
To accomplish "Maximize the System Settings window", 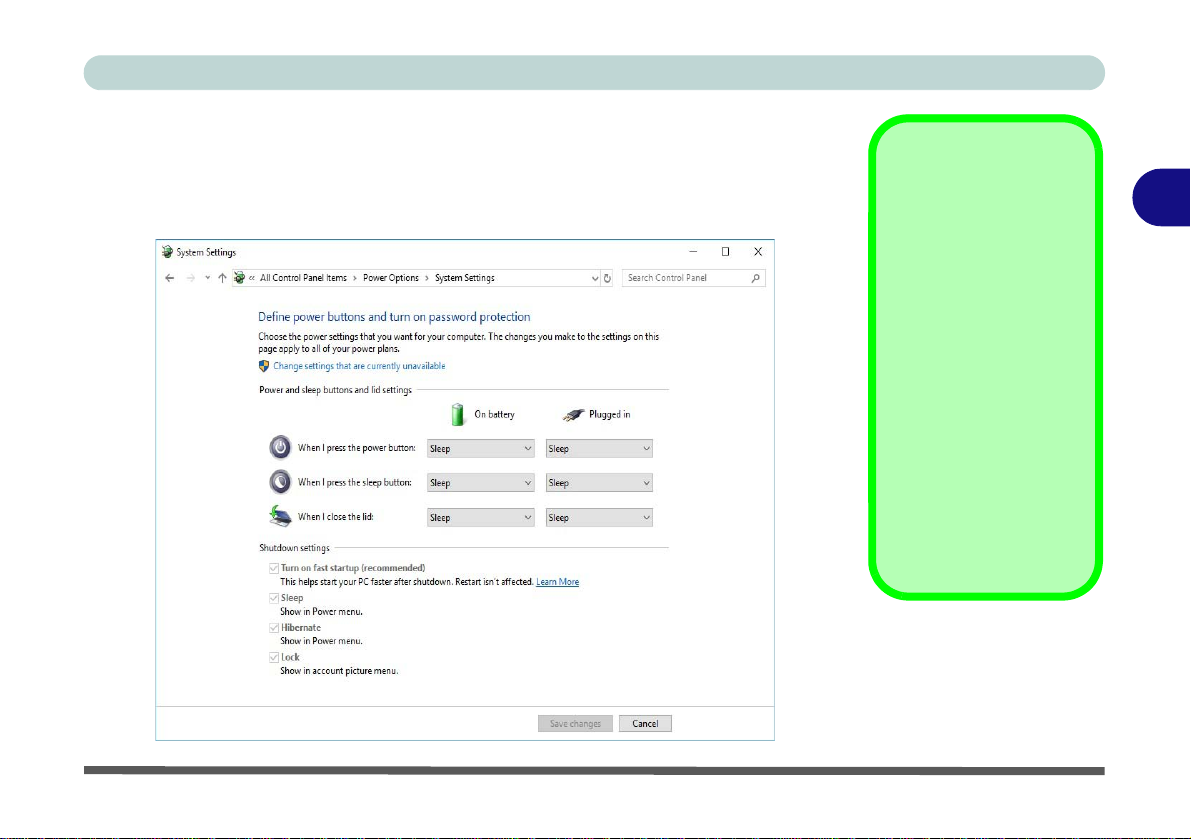I will (725, 251).
